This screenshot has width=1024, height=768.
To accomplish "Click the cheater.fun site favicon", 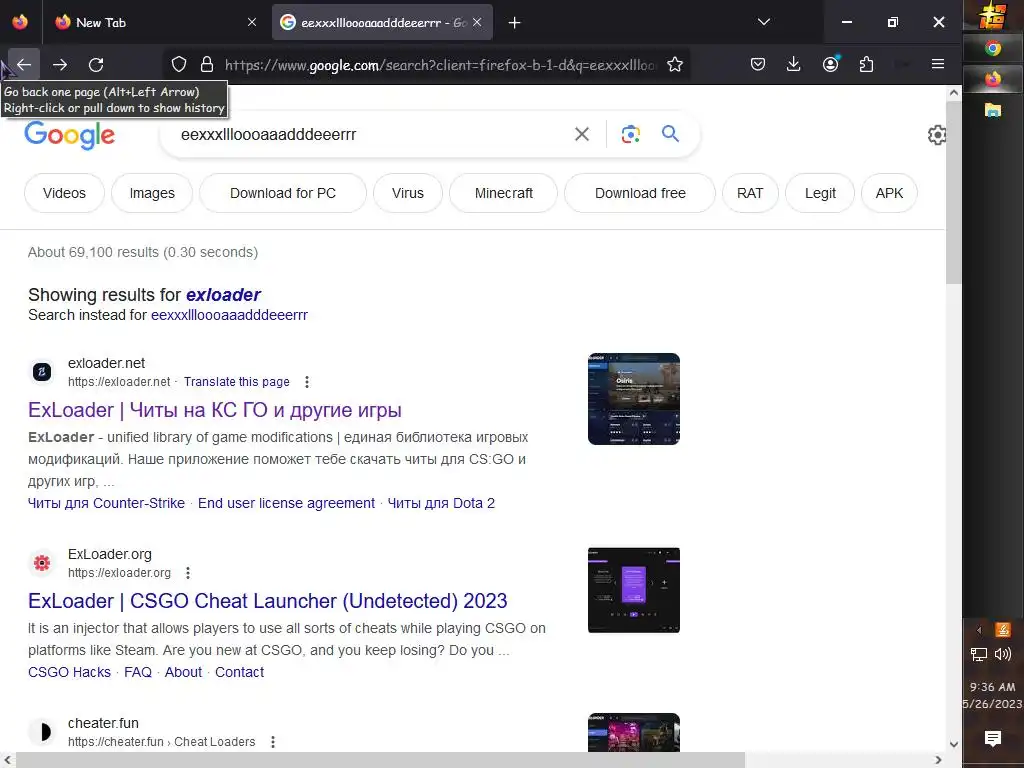I will click(x=42, y=732).
